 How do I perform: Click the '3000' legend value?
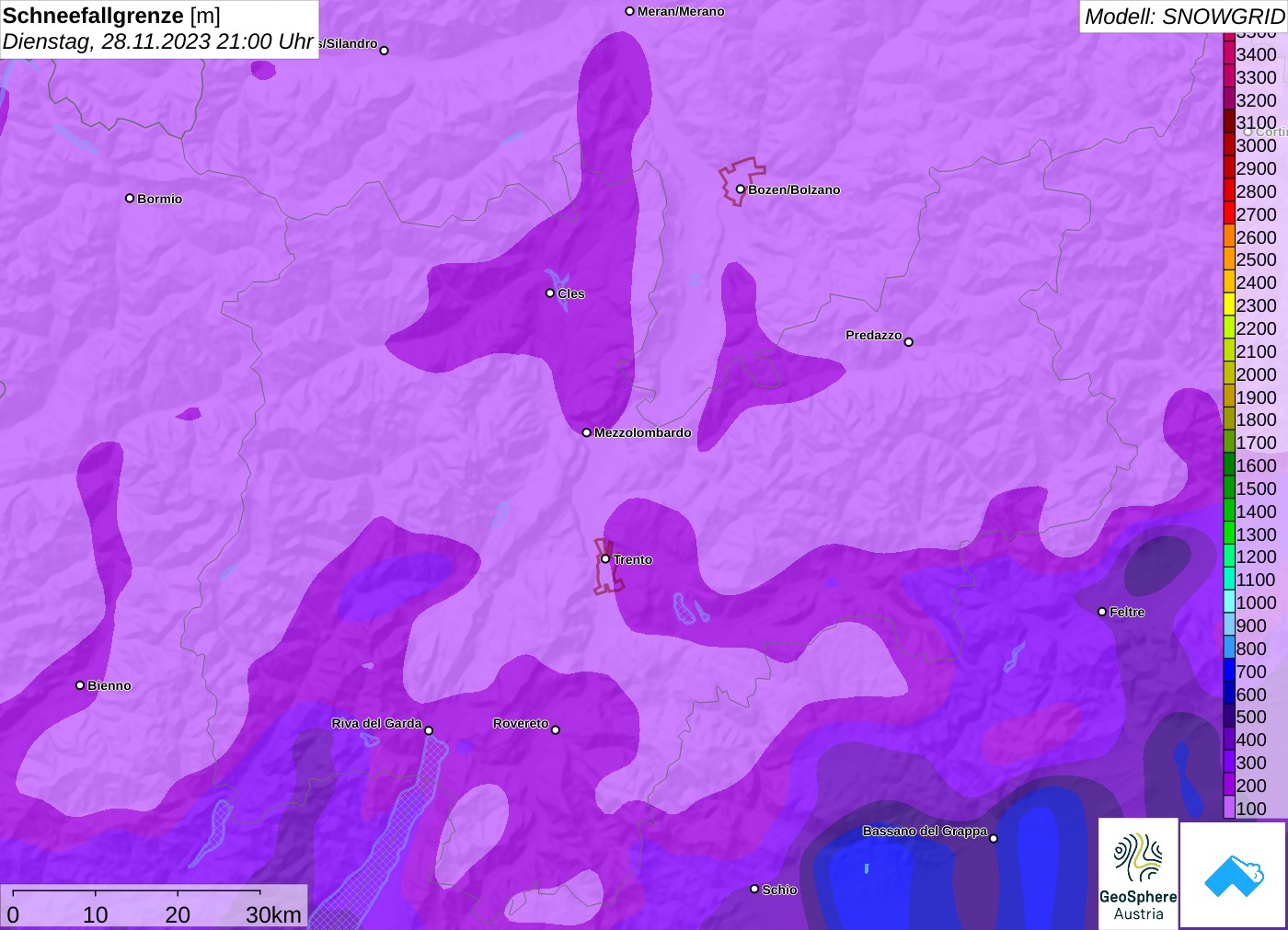coord(1257,145)
